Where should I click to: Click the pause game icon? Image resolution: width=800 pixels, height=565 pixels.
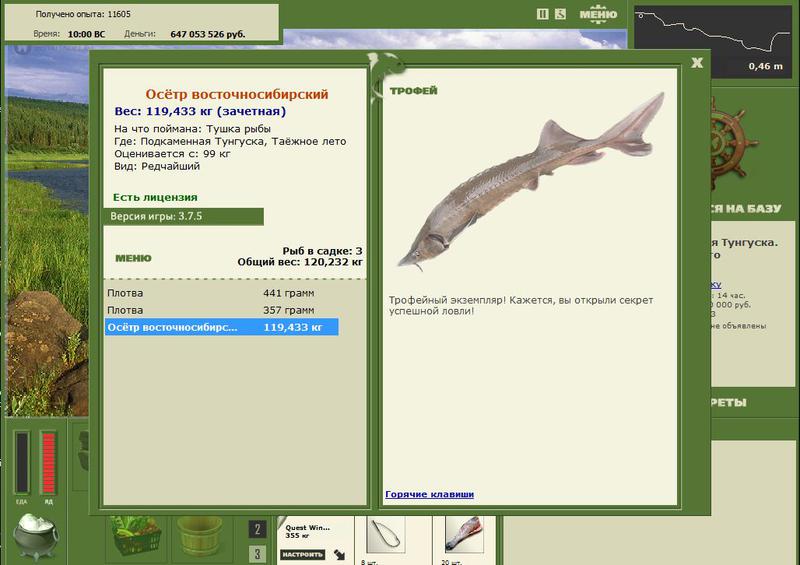pos(543,14)
